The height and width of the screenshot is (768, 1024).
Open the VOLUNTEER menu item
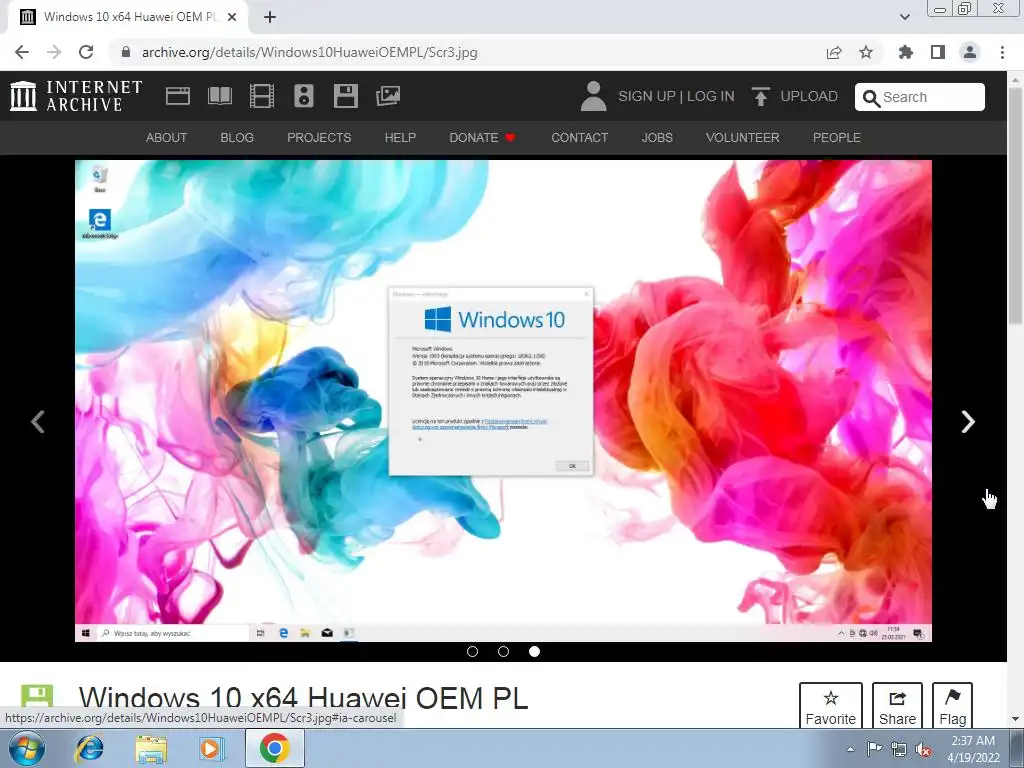click(x=743, y=138)
